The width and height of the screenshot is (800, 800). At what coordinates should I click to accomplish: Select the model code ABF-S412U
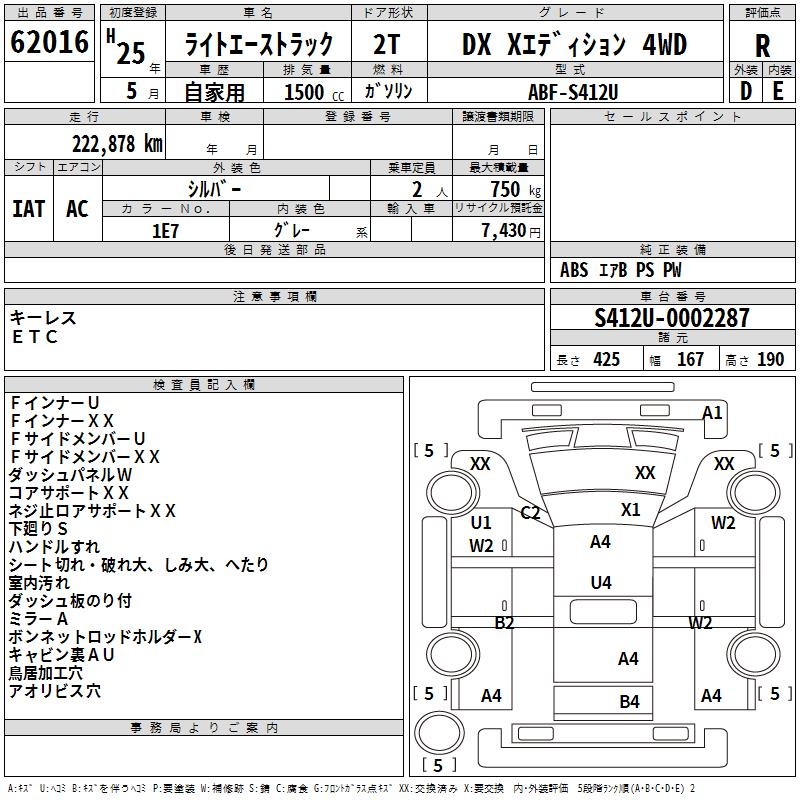pyautogui.click(x=574, y=90)
